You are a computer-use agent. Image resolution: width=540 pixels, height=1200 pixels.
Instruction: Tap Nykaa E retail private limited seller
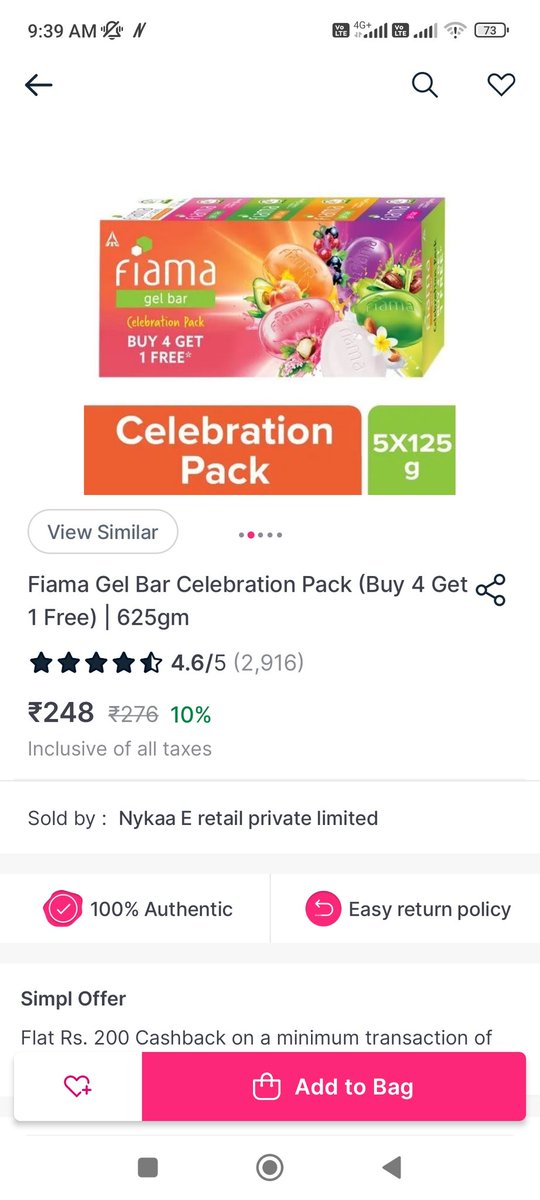click(248, 818)
